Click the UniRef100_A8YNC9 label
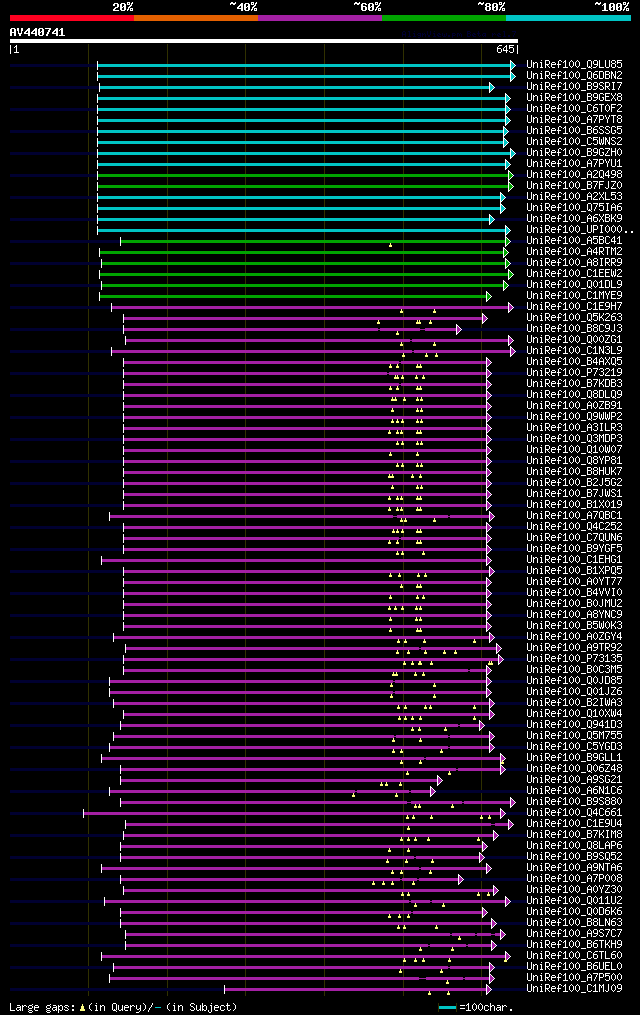640x1015 pixels. coord(574,615)
